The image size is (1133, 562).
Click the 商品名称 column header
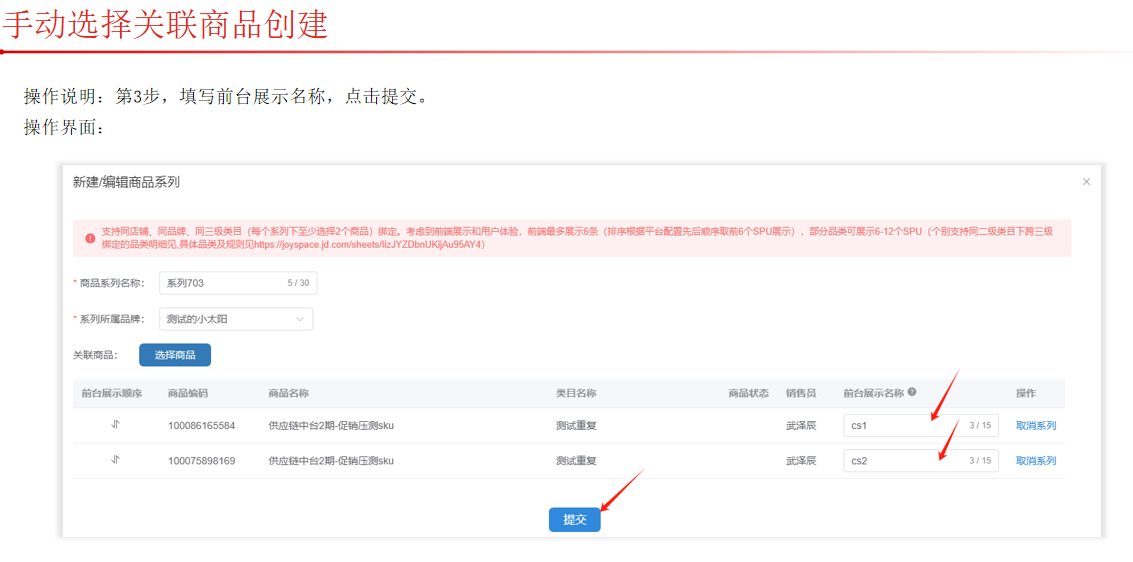click(288, 394)
